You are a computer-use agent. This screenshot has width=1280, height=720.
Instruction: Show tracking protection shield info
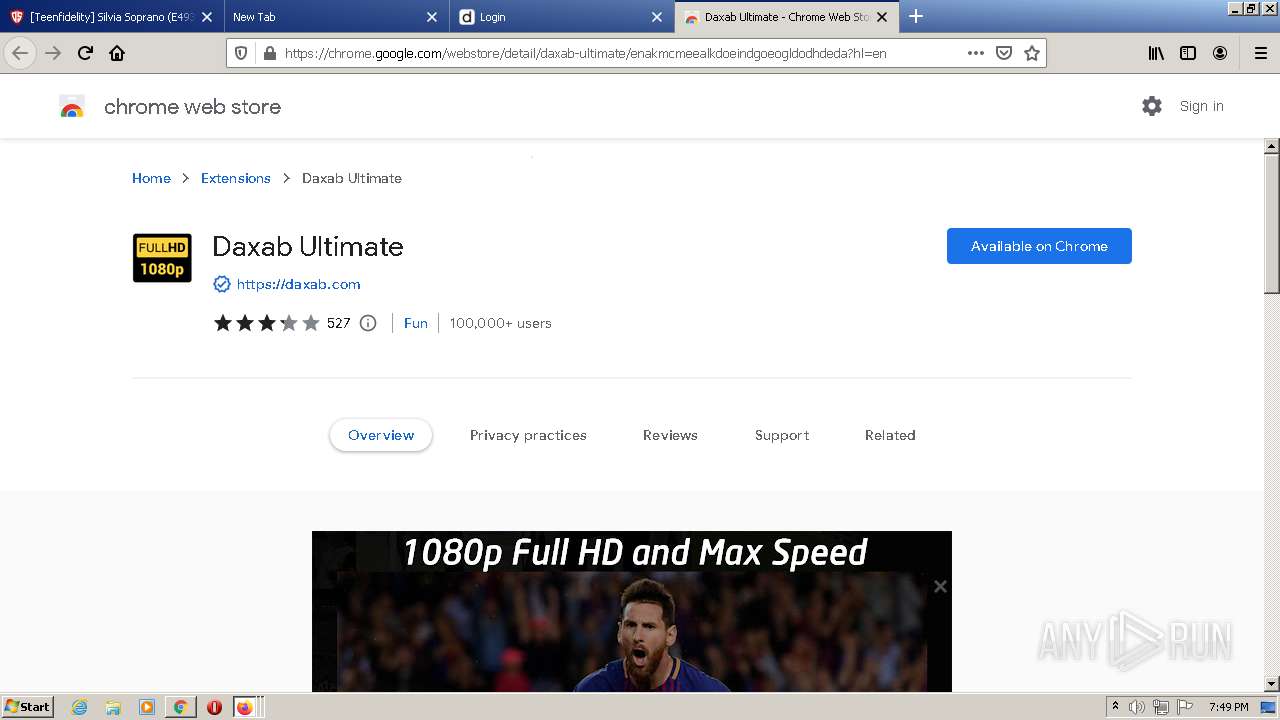pyautogui.click(x=241, y=53)
